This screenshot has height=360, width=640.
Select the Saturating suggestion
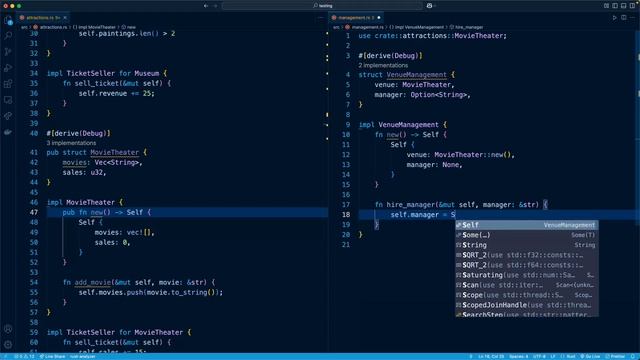point(527,275)
